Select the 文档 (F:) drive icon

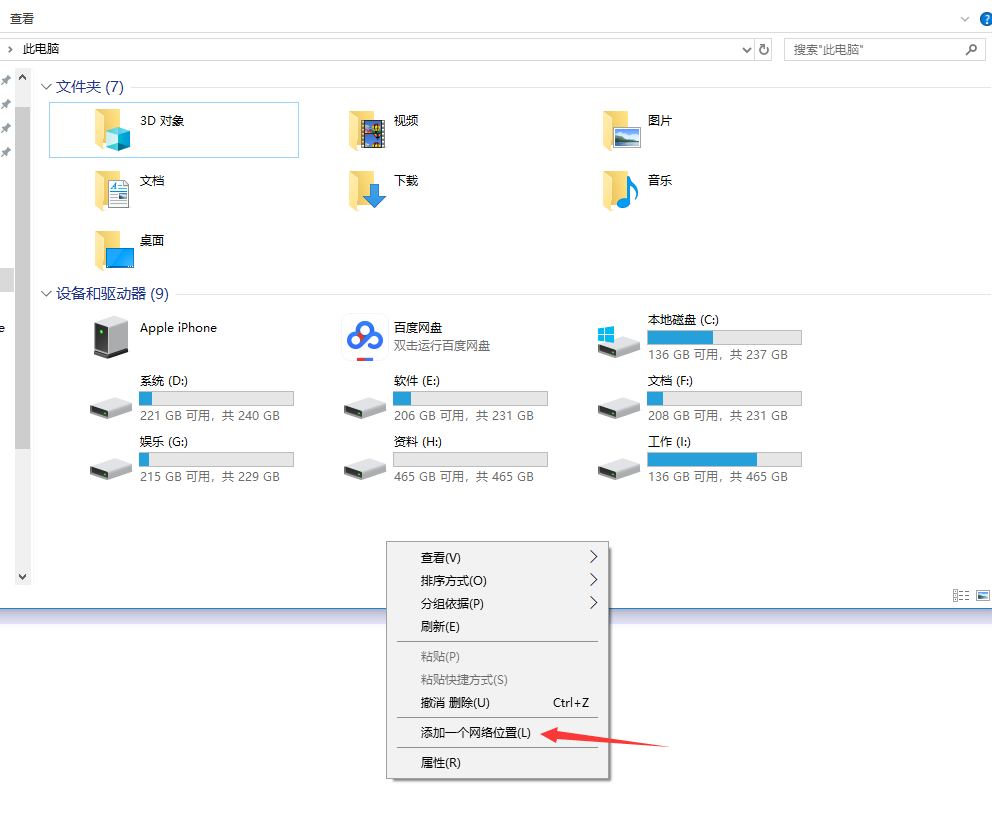tap(619, 408)
